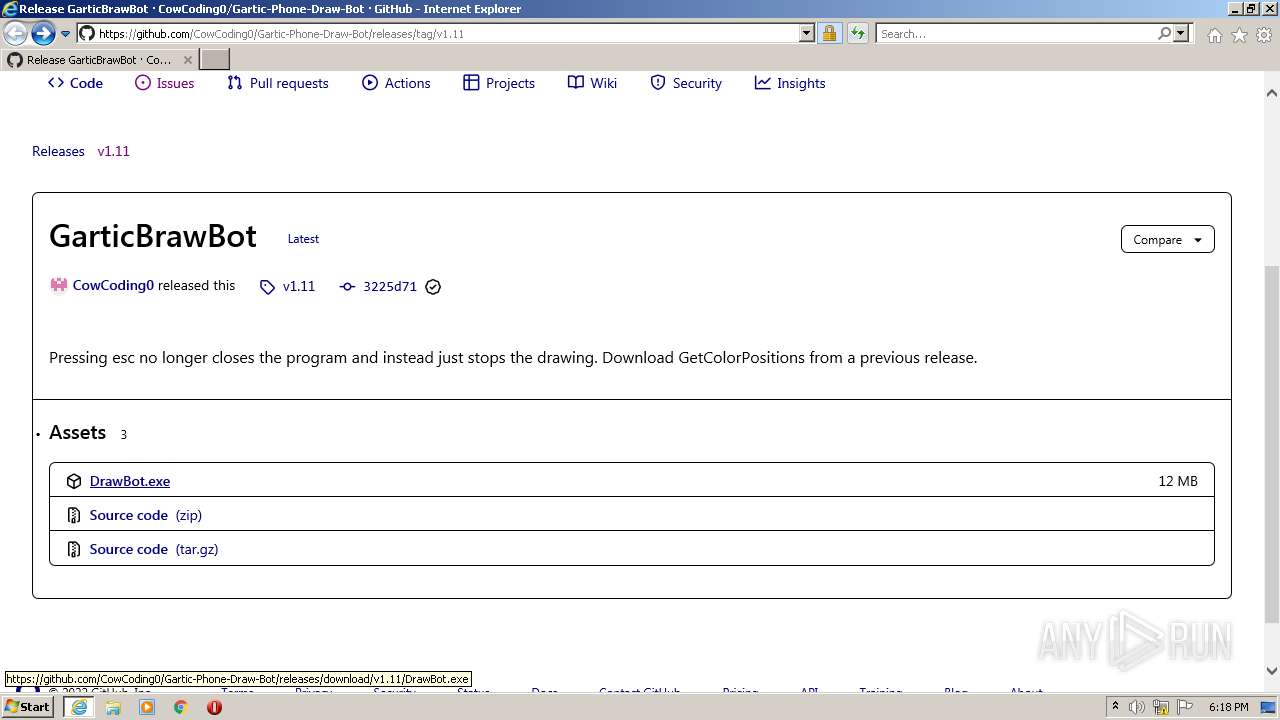
Task: Refresh the page with the refresh icon
Action: [x=858, y=34]
